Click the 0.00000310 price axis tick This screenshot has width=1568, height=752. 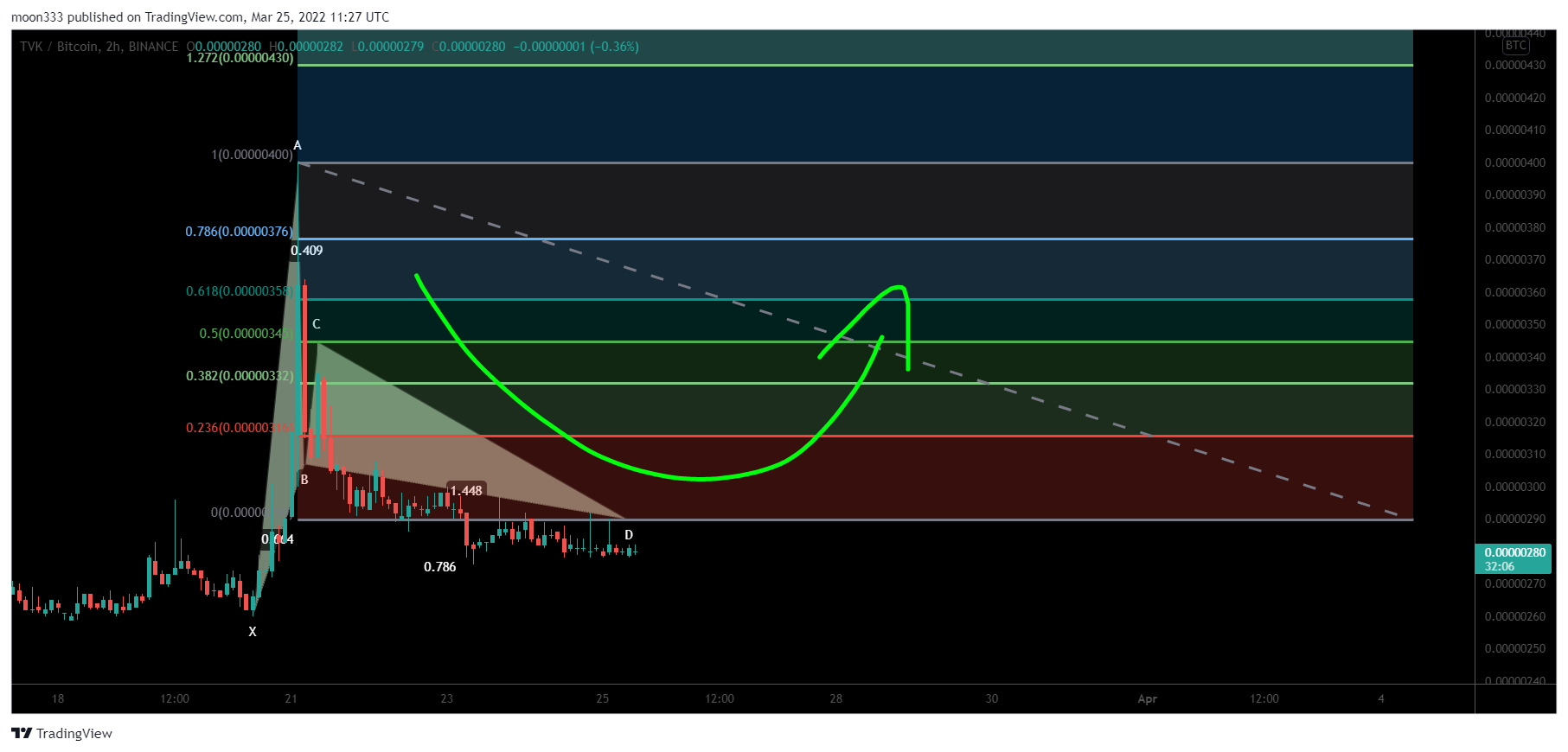coord(1515,455)
